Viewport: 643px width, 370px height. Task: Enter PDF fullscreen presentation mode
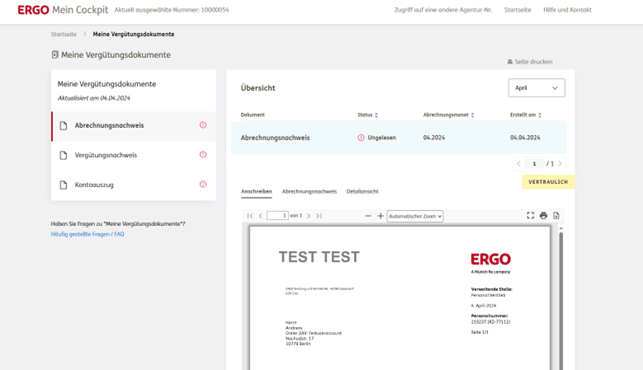click(x=530, y=216)
